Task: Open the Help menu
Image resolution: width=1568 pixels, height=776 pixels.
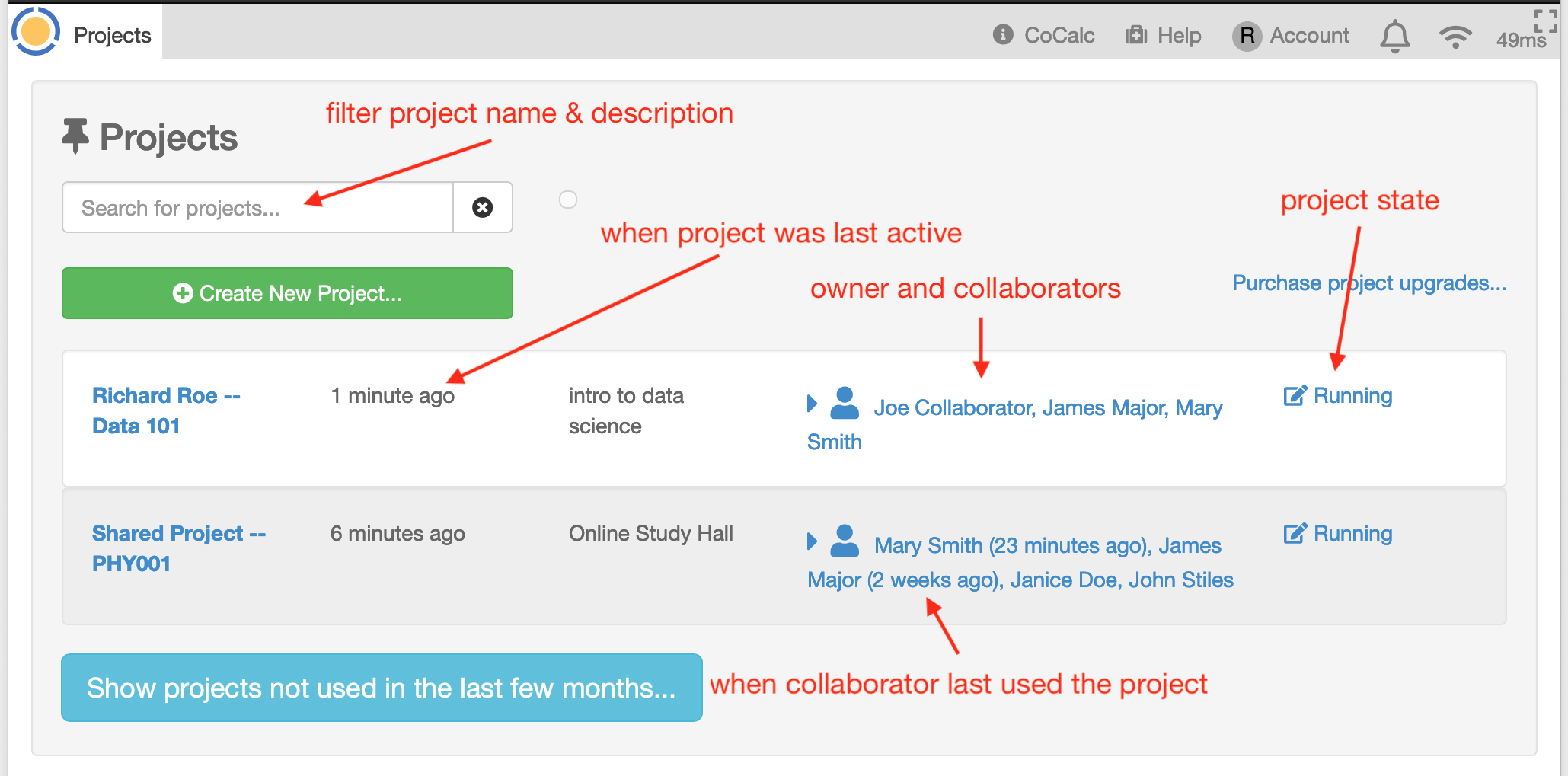Action: [1163, 35]
